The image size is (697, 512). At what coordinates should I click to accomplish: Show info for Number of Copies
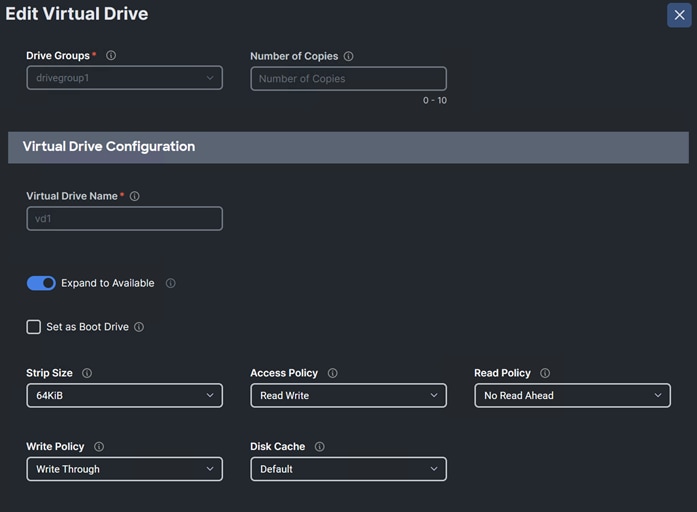(348, 56)
